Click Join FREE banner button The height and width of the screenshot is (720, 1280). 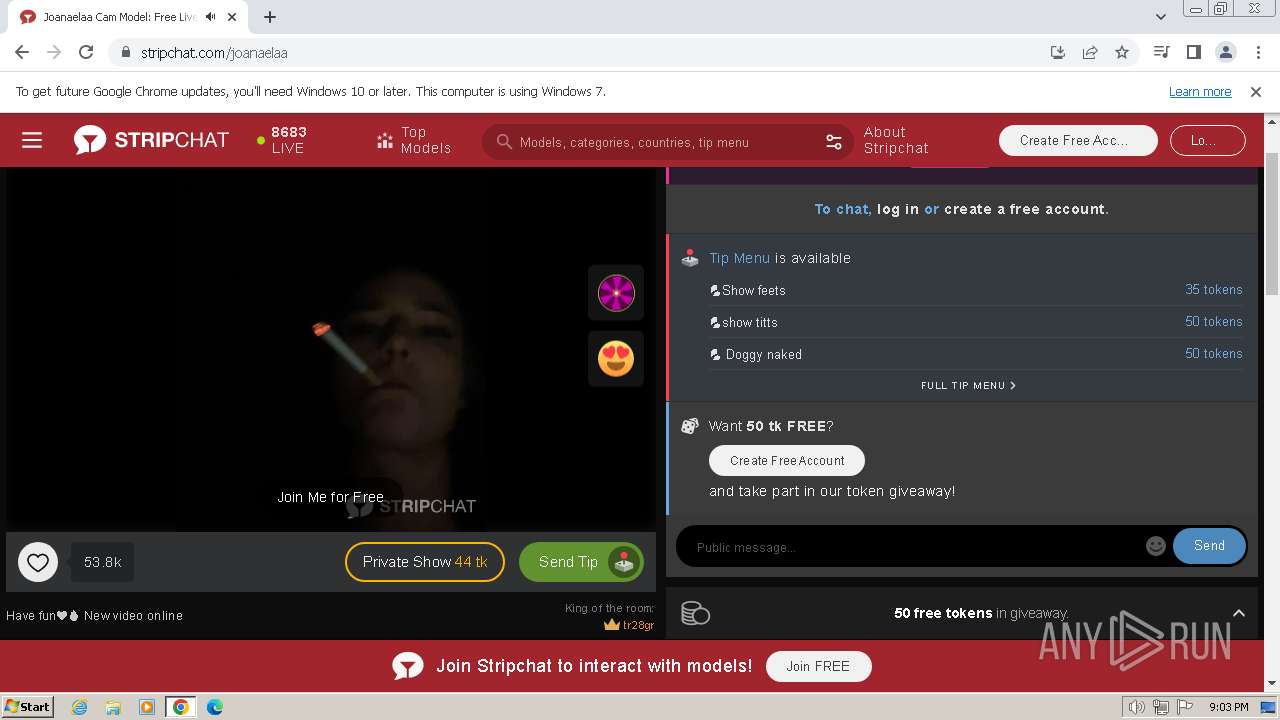click(818, 666)
